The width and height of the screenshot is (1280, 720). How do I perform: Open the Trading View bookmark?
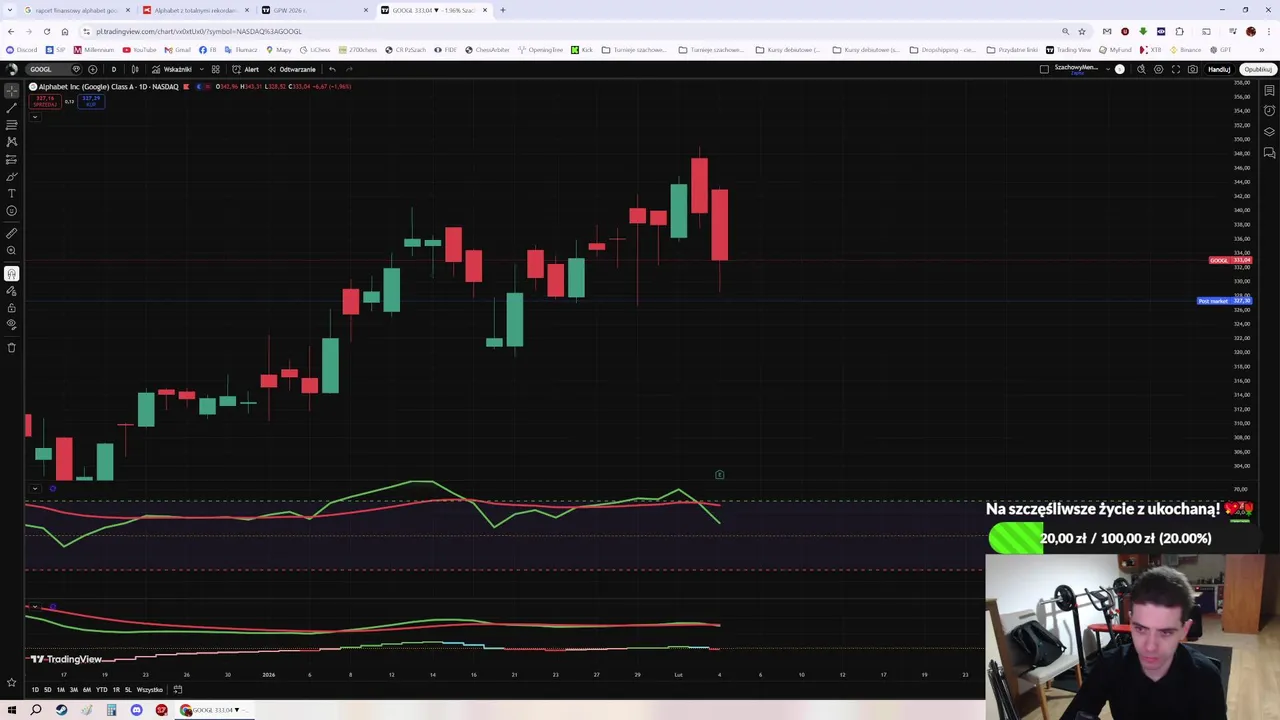pyautogui.click(x=1068, y=50)
